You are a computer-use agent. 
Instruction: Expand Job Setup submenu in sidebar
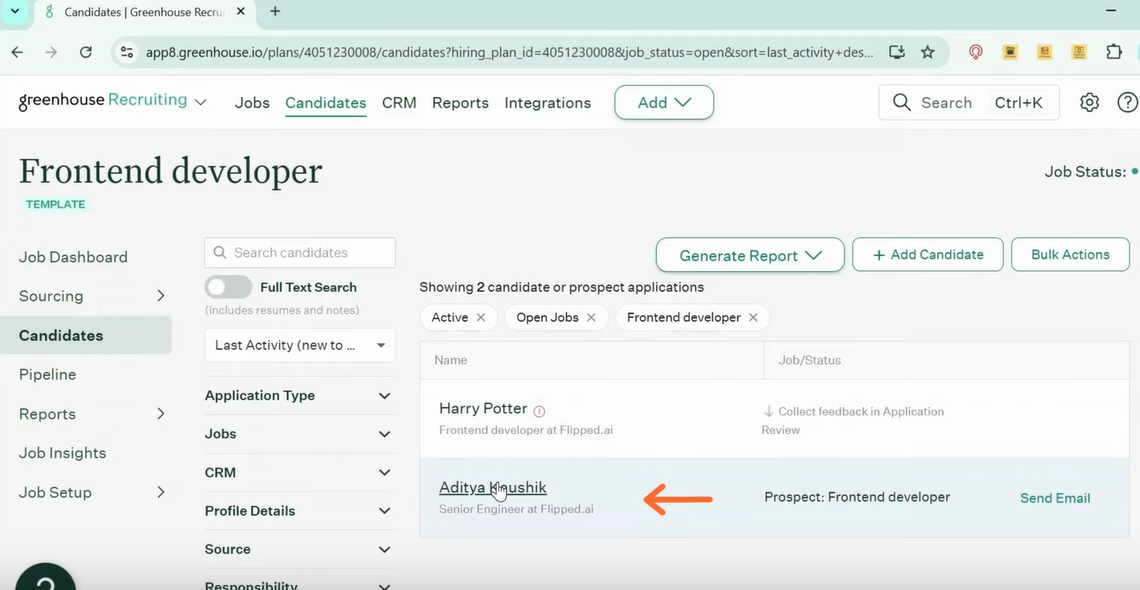click(161, 492)
